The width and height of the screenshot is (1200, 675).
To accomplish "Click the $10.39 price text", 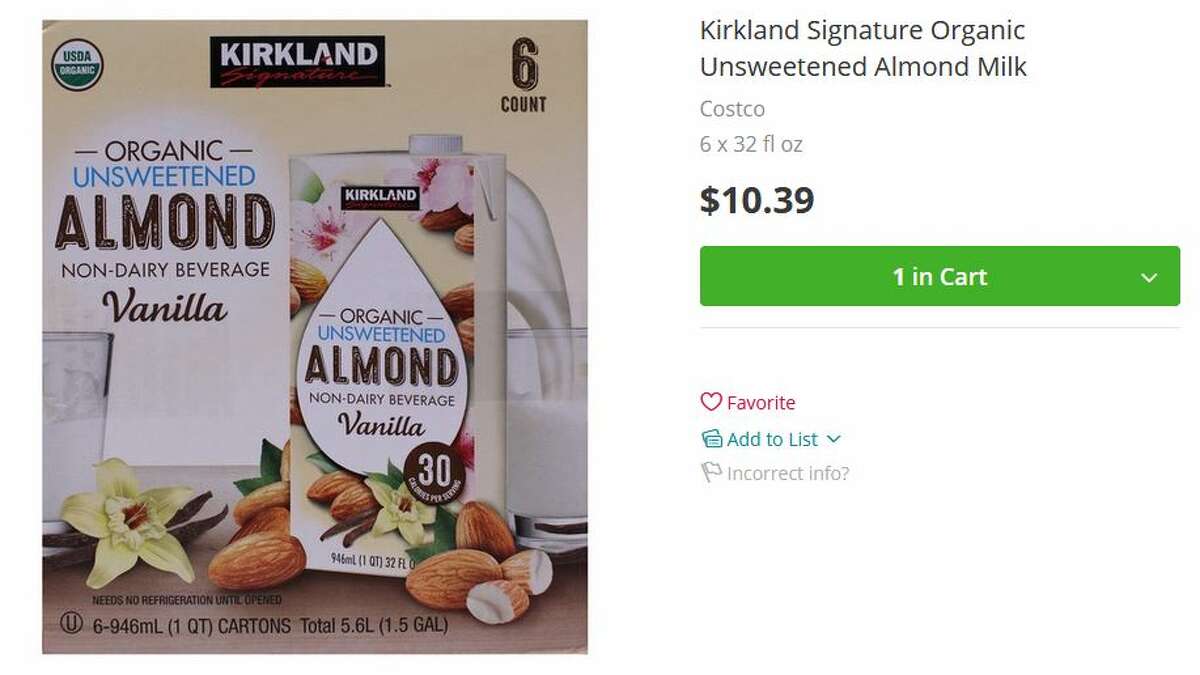I will (757, 200).
